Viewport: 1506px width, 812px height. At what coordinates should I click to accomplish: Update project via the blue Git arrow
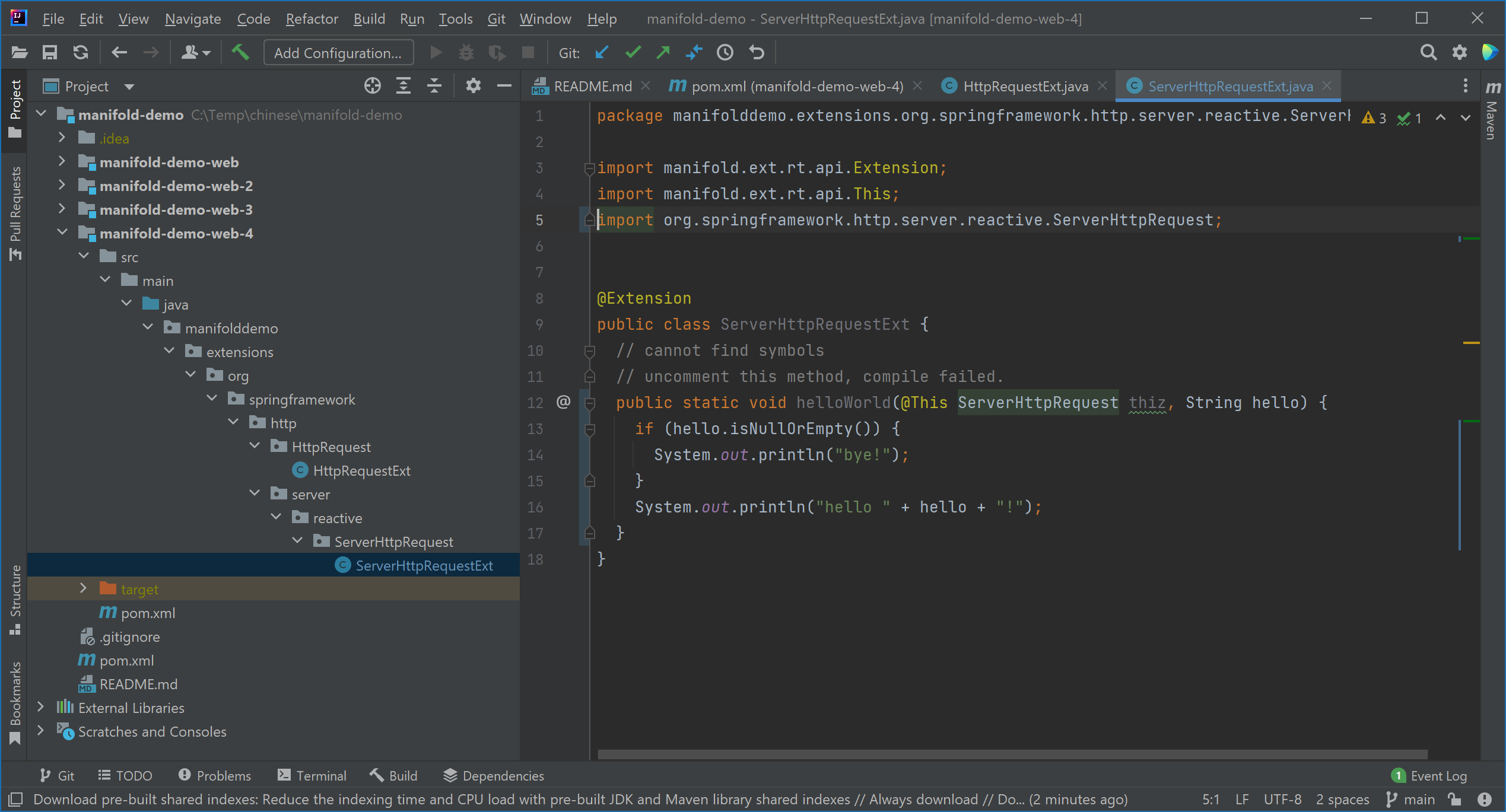602,52
